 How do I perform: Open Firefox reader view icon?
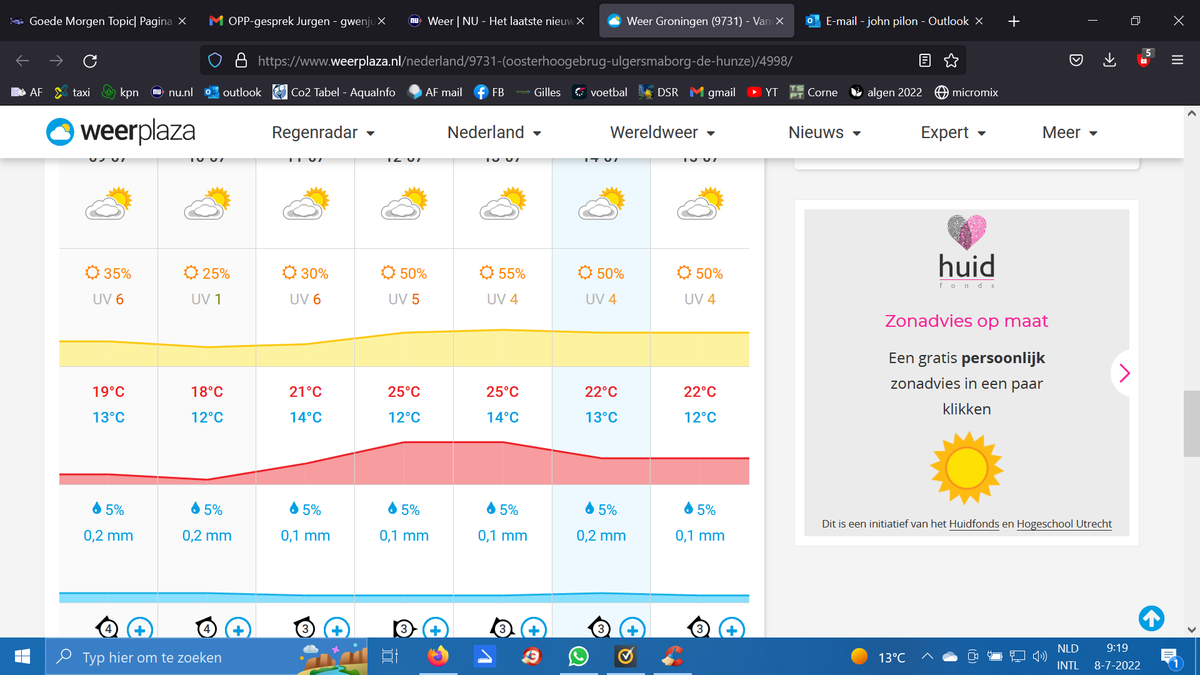click(925, 61)
